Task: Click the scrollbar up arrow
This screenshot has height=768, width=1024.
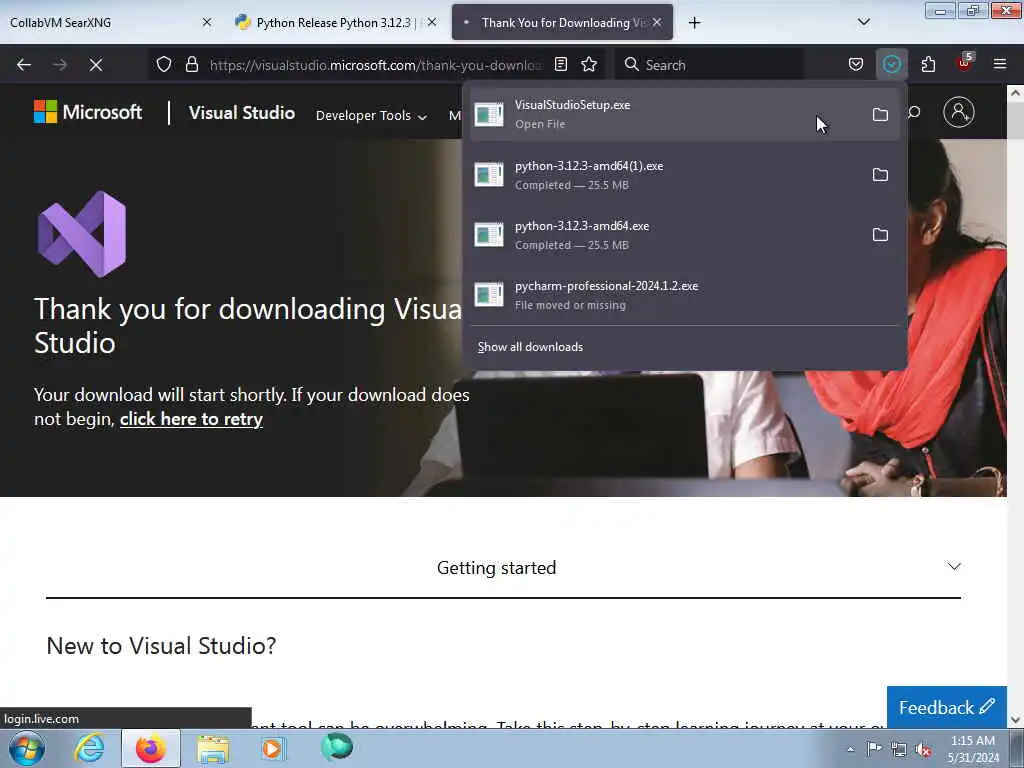Action: click(1015, 93)
